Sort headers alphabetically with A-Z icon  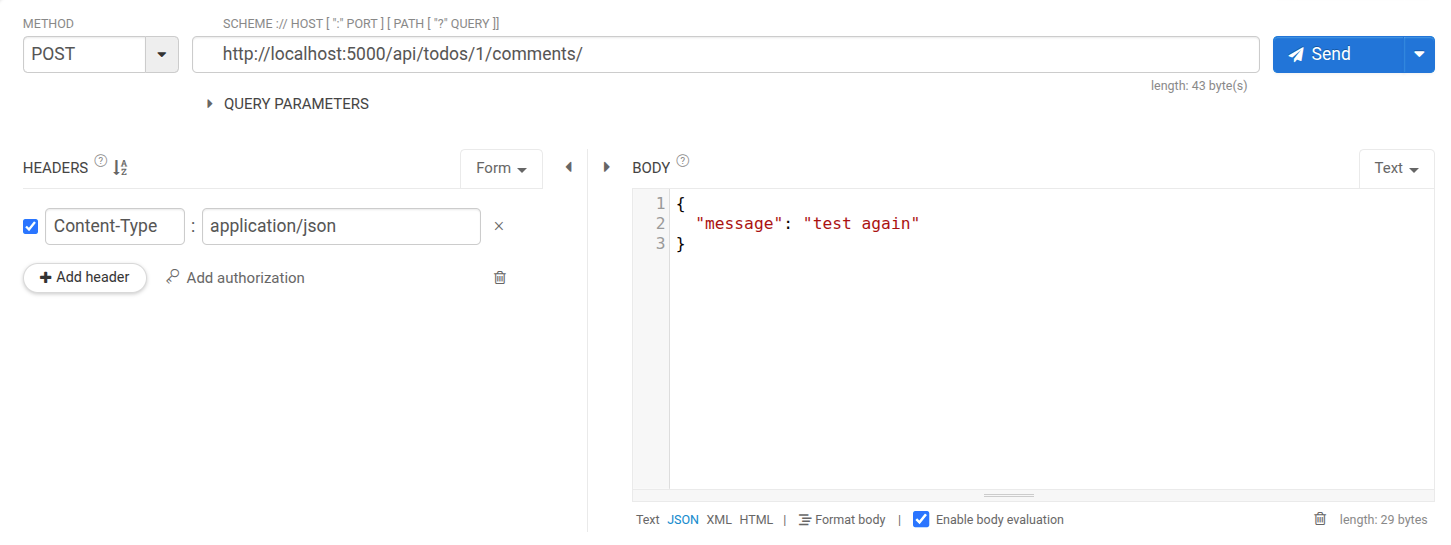pos(120,168)
